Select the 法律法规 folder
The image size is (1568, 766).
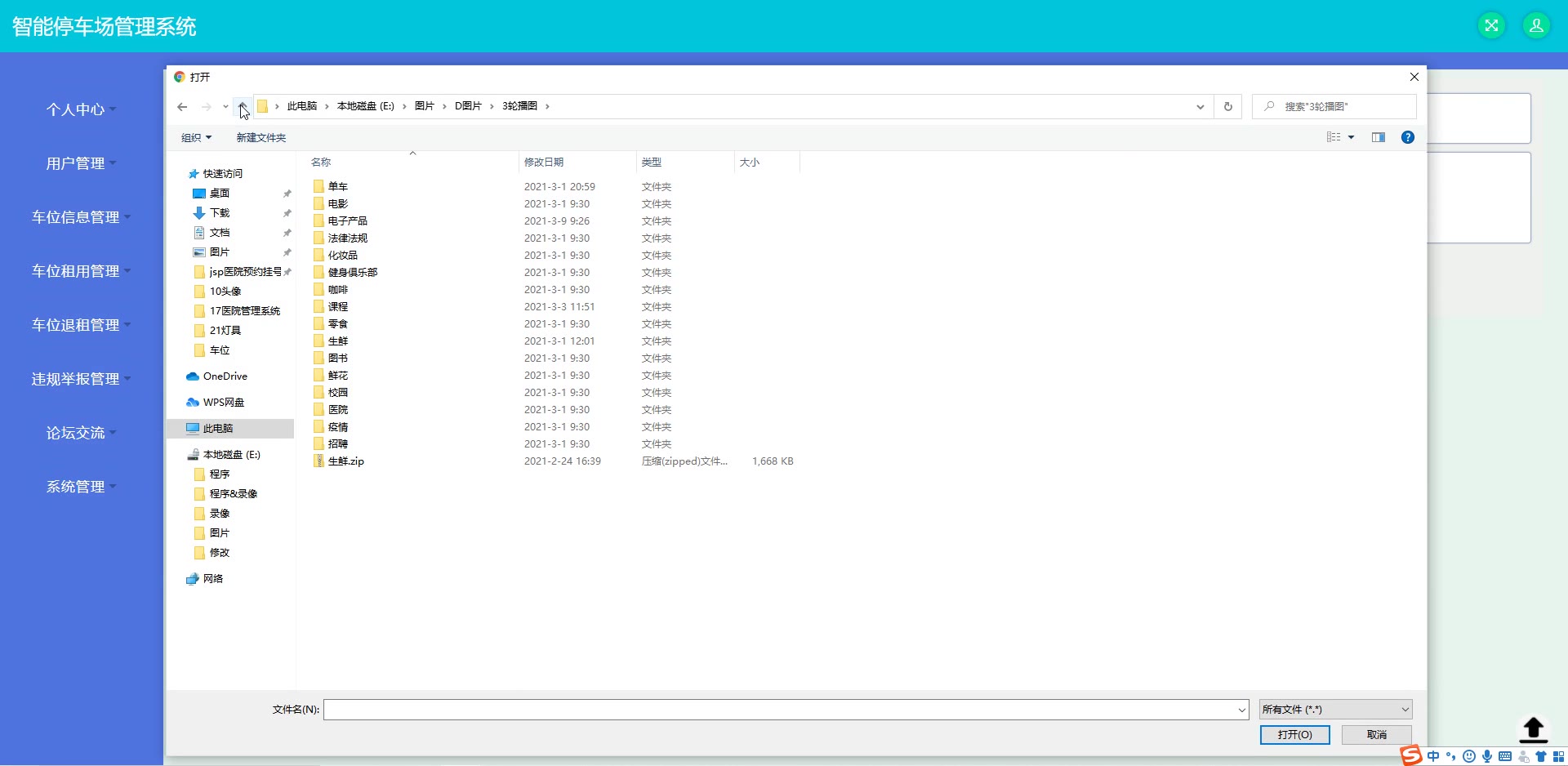348,238
